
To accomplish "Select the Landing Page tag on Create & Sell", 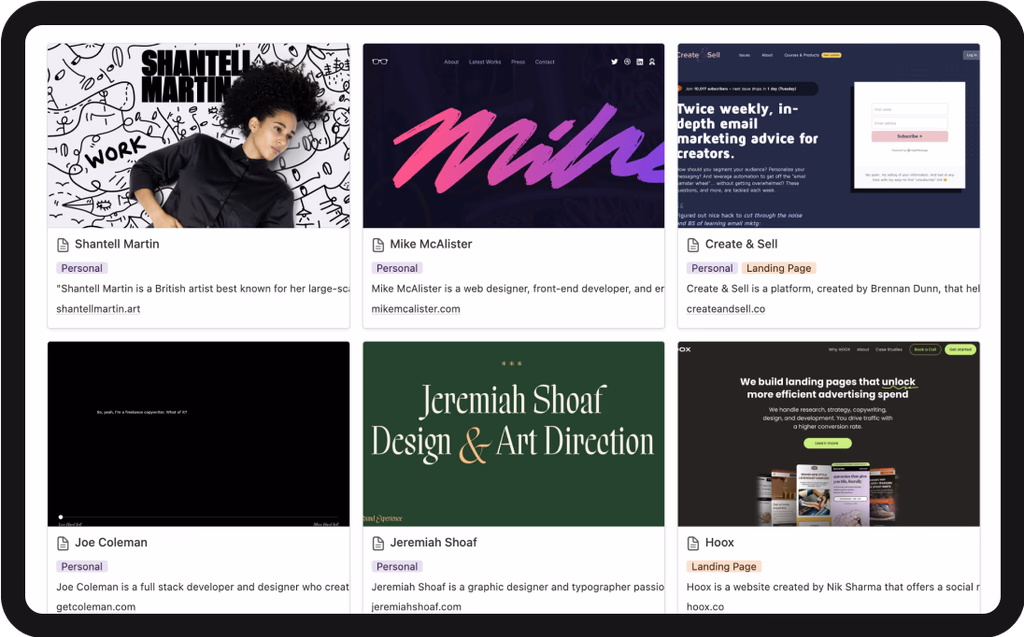I will (x=779, y=268).
